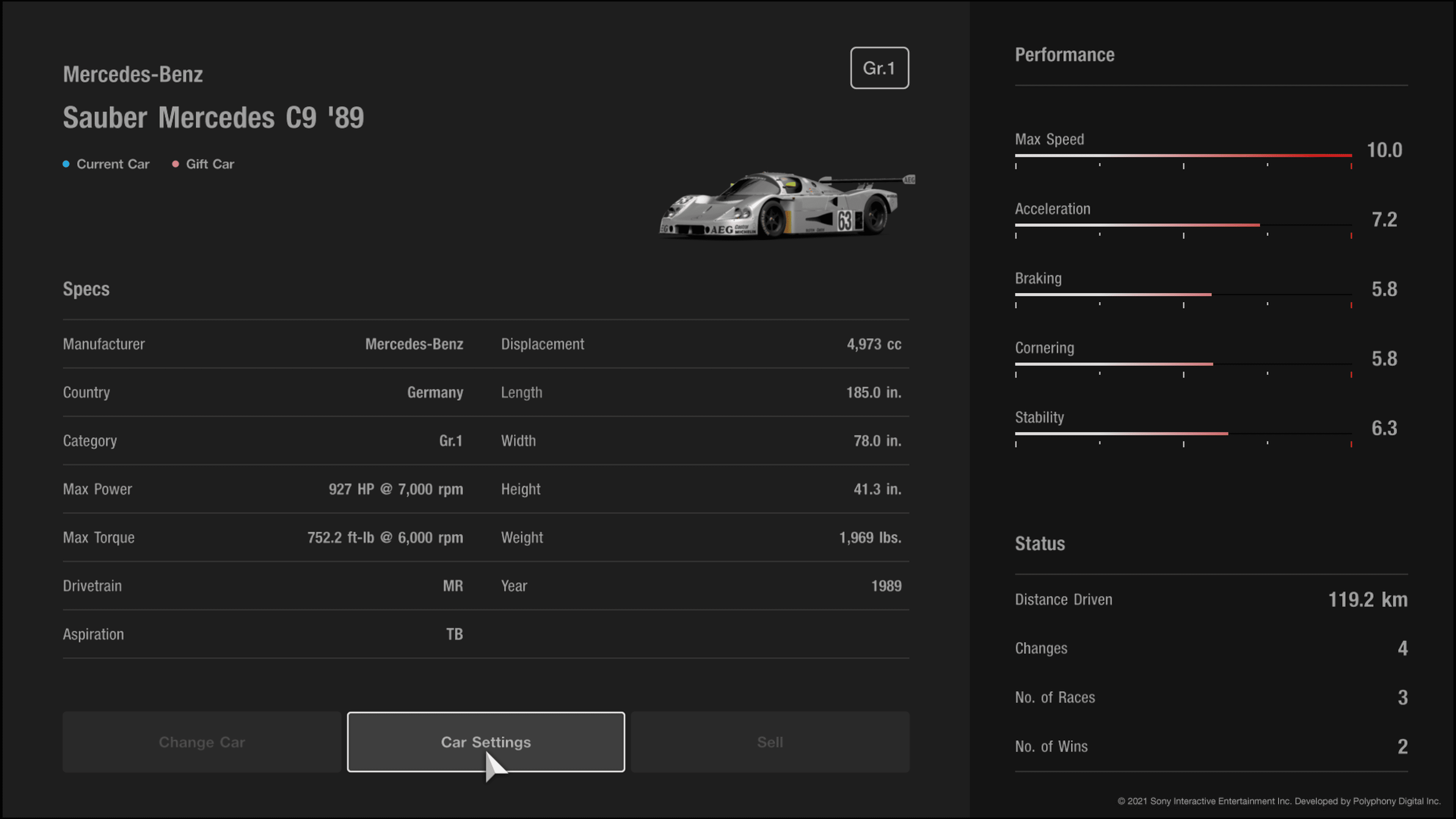The width and height of the screenshot is (1456, 819).
Task: Click the Stability performance bar
Action: point(1183,433)
